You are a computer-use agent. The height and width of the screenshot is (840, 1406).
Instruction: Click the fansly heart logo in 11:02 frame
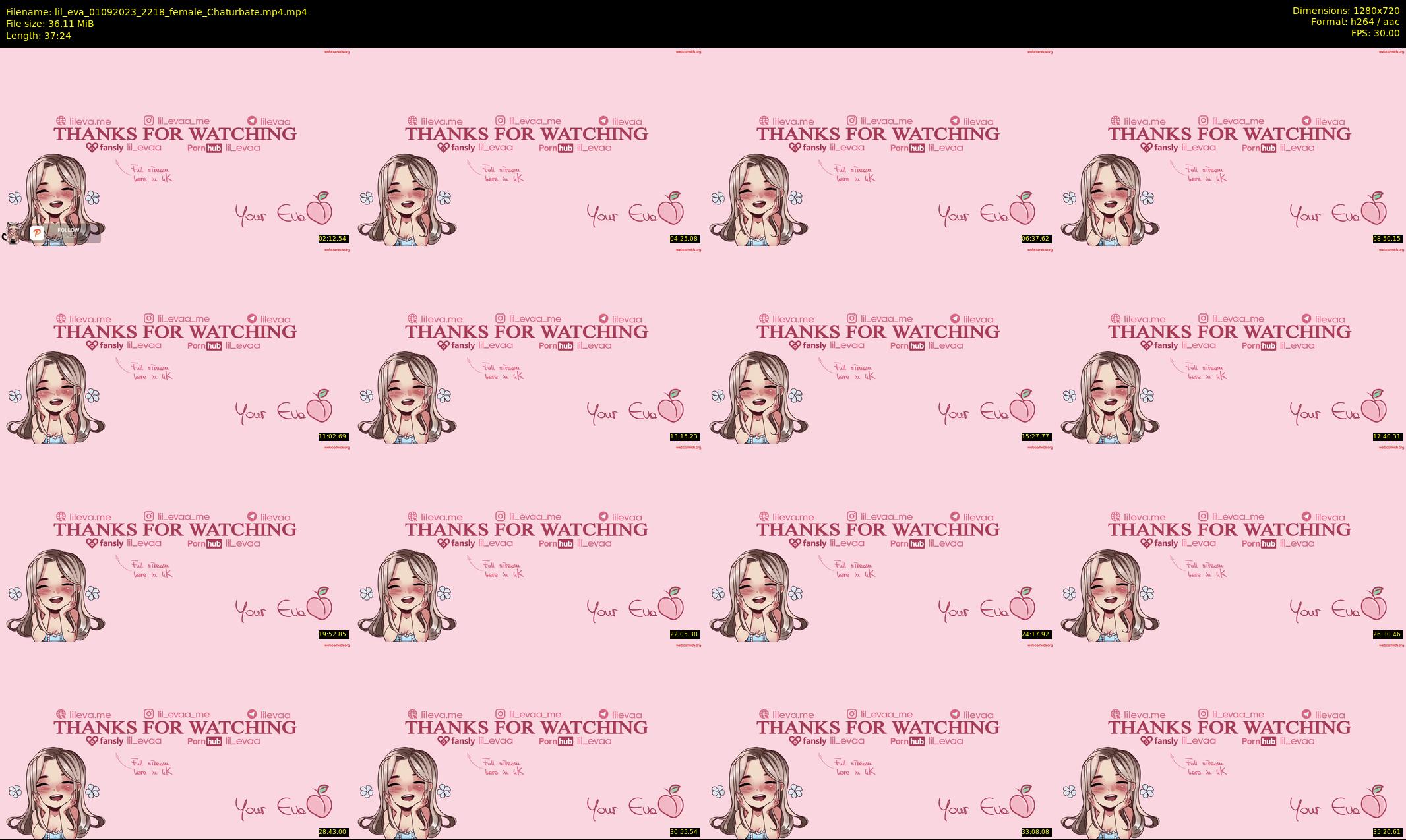tap(92, 345)
